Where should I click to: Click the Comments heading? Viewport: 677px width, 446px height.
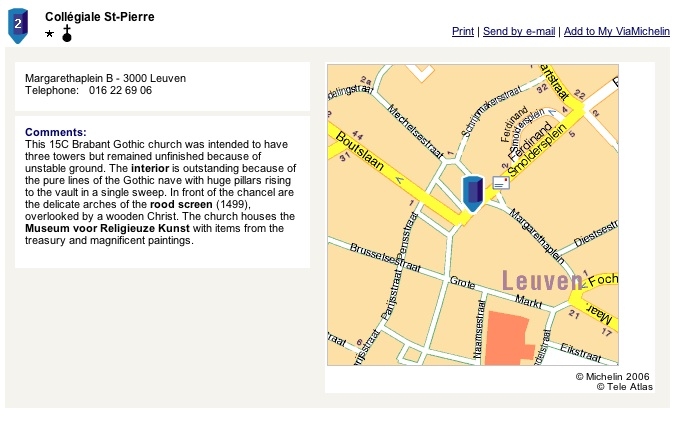pyautogui.click(x=56, y=132)
